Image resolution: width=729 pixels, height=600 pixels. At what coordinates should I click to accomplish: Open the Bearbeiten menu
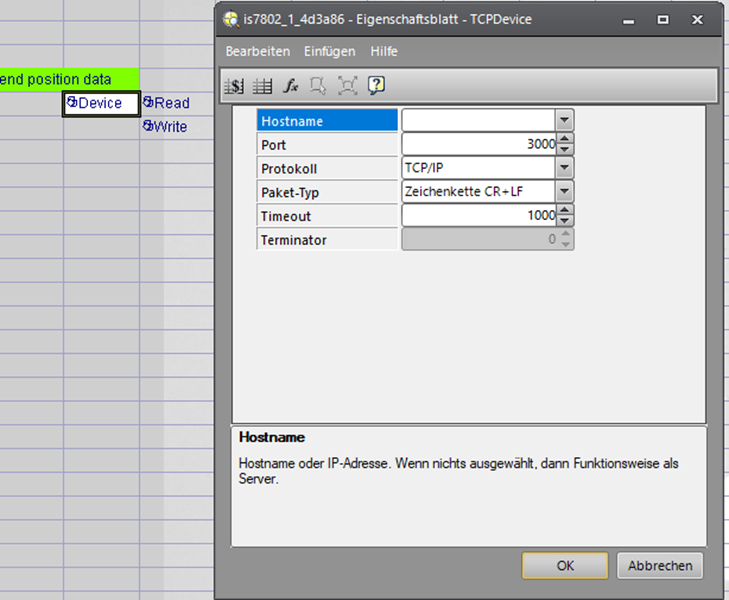(x=257, y=51)
